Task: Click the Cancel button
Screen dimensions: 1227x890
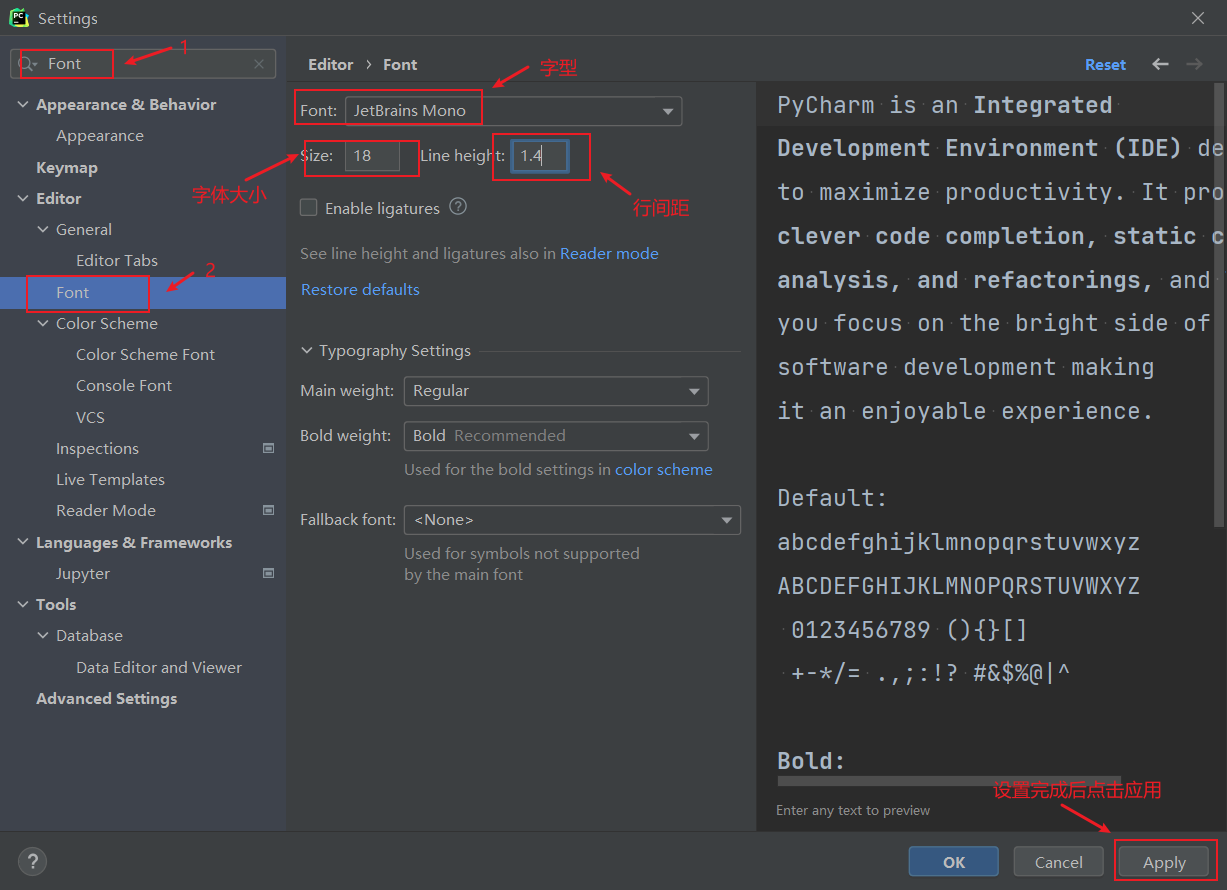Action: click(1058, 862)
